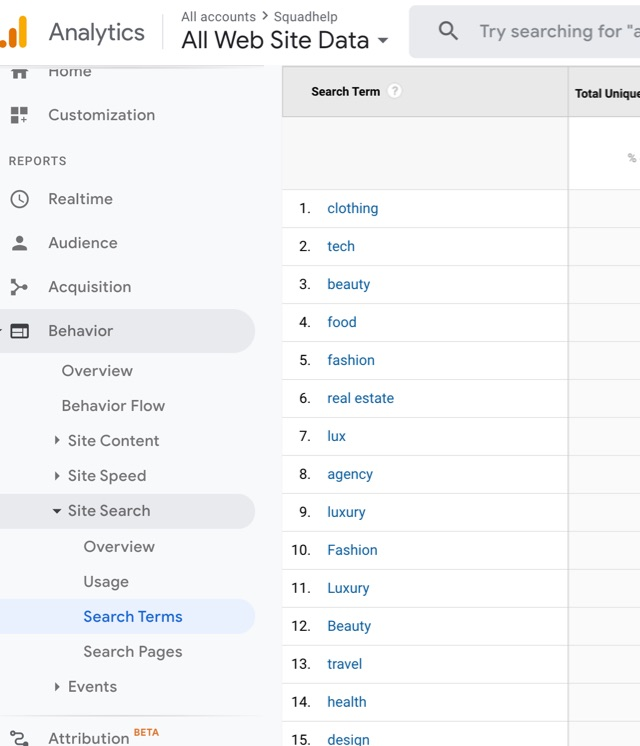Open the Behavior Flow report
This screenshot has width=640, height=746.
[113, 406]
